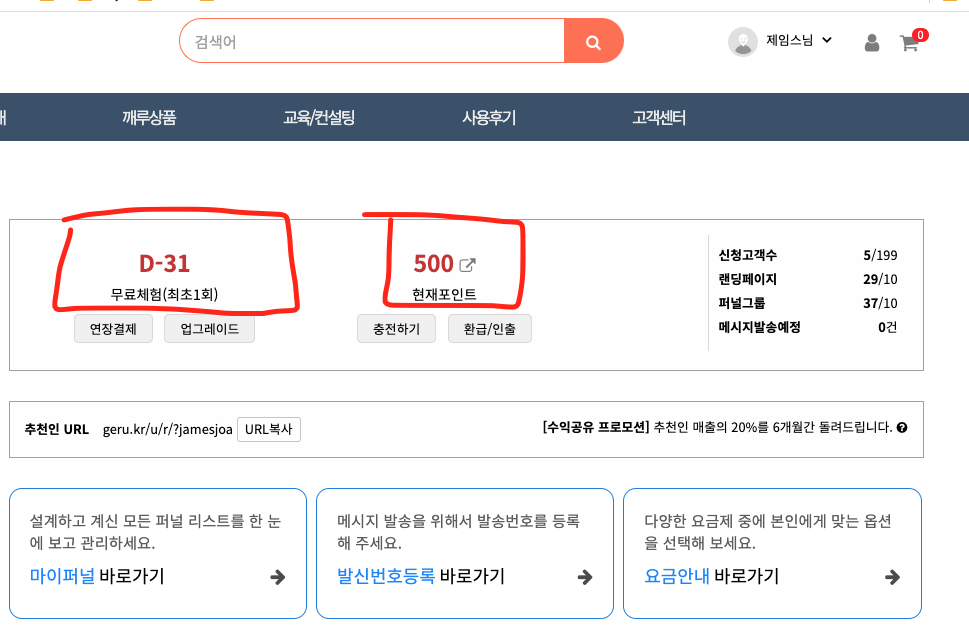Viewport: 969px width, 636px height.
Task: Click the 충전하기 button
Action: coord(396,329)
